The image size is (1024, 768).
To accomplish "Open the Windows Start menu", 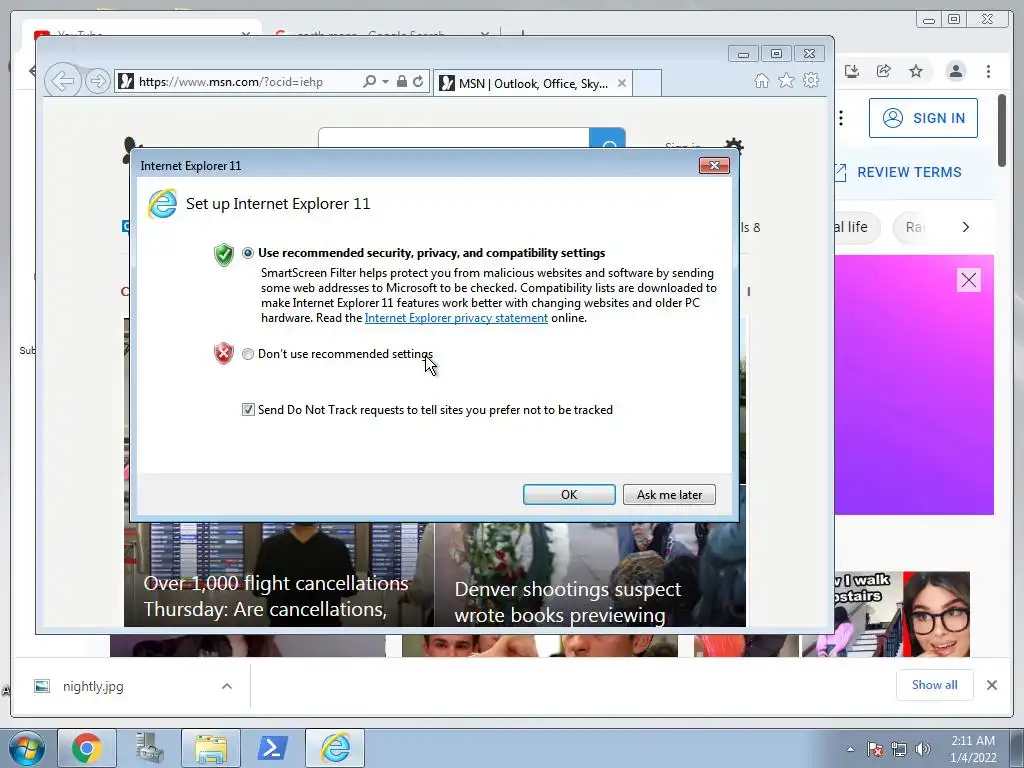I will (x=26, y=748).
